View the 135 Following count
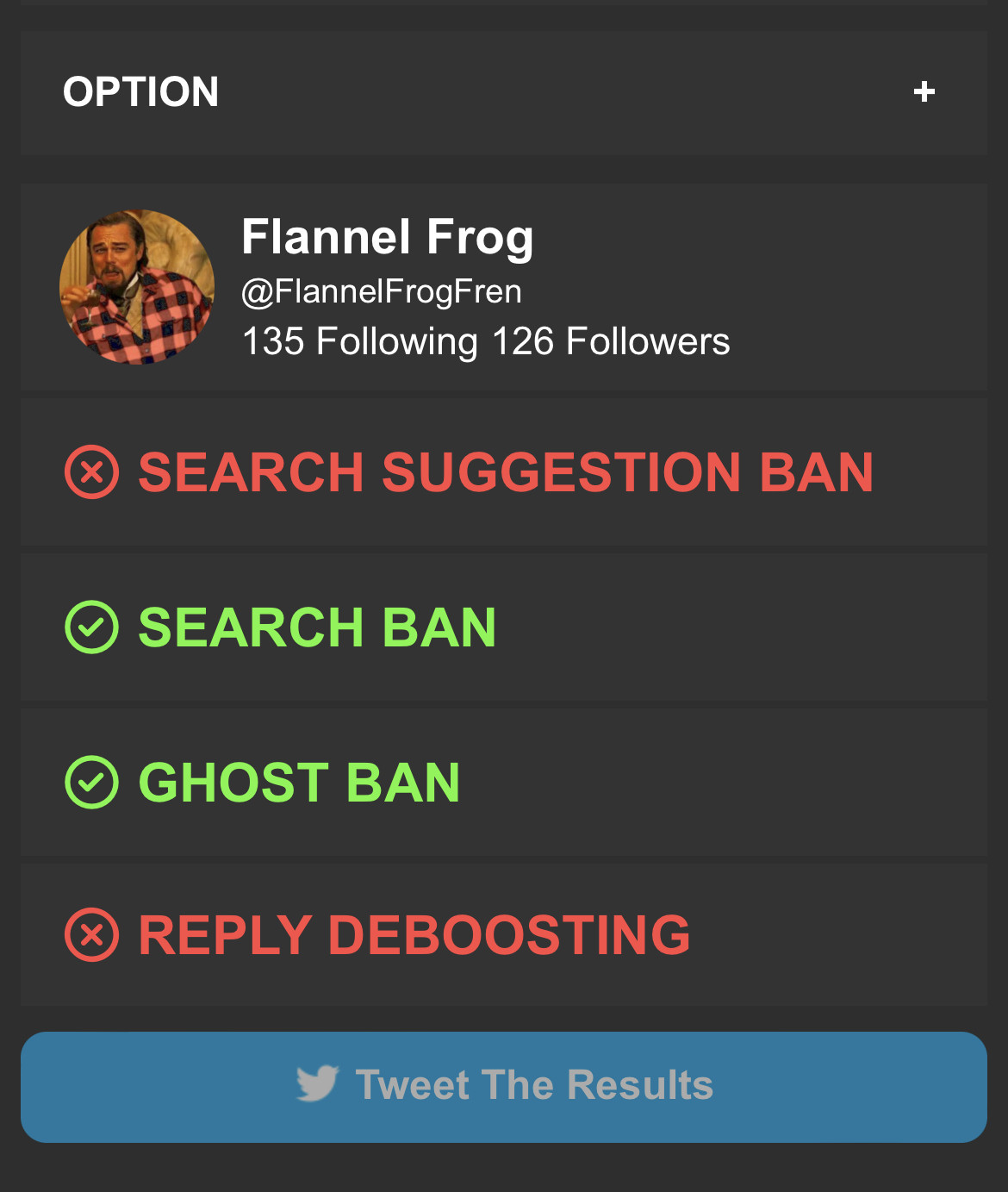1008x1192 pixels. 359,341
